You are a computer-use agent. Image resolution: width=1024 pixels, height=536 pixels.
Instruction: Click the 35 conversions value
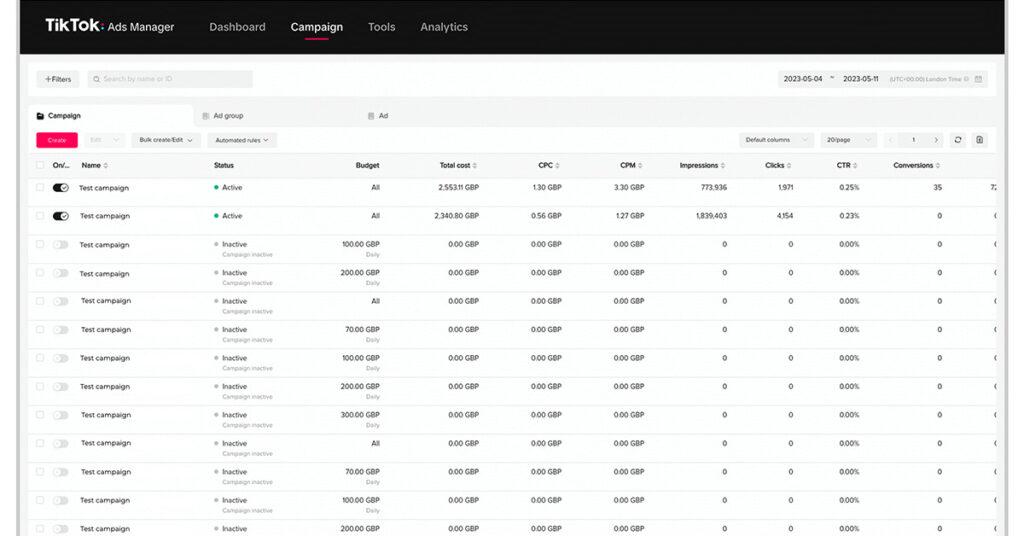point(937,187)
